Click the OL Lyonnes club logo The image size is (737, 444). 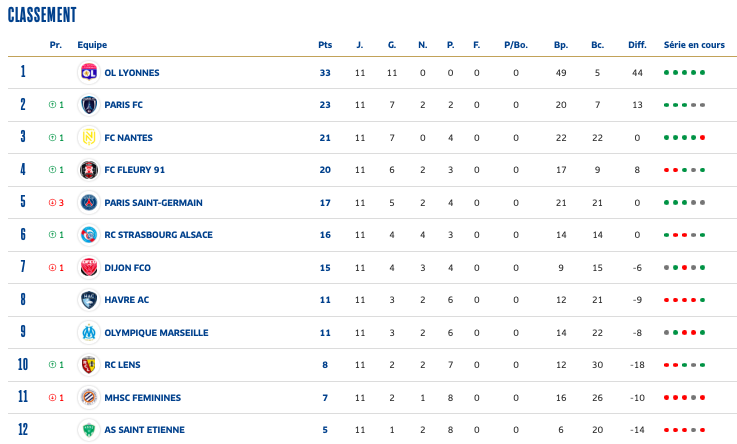(88, 72)
